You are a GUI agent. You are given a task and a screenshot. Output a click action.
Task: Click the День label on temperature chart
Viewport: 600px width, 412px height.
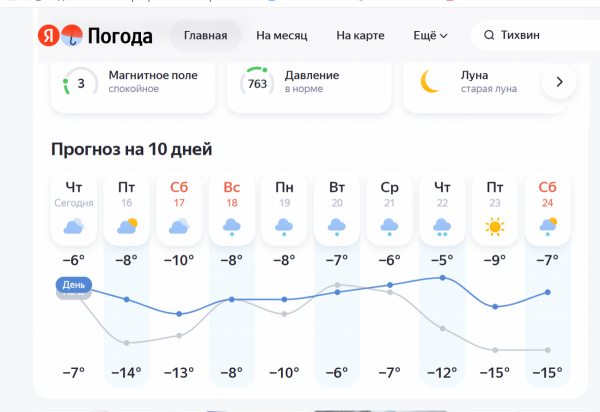coord(73,285)
